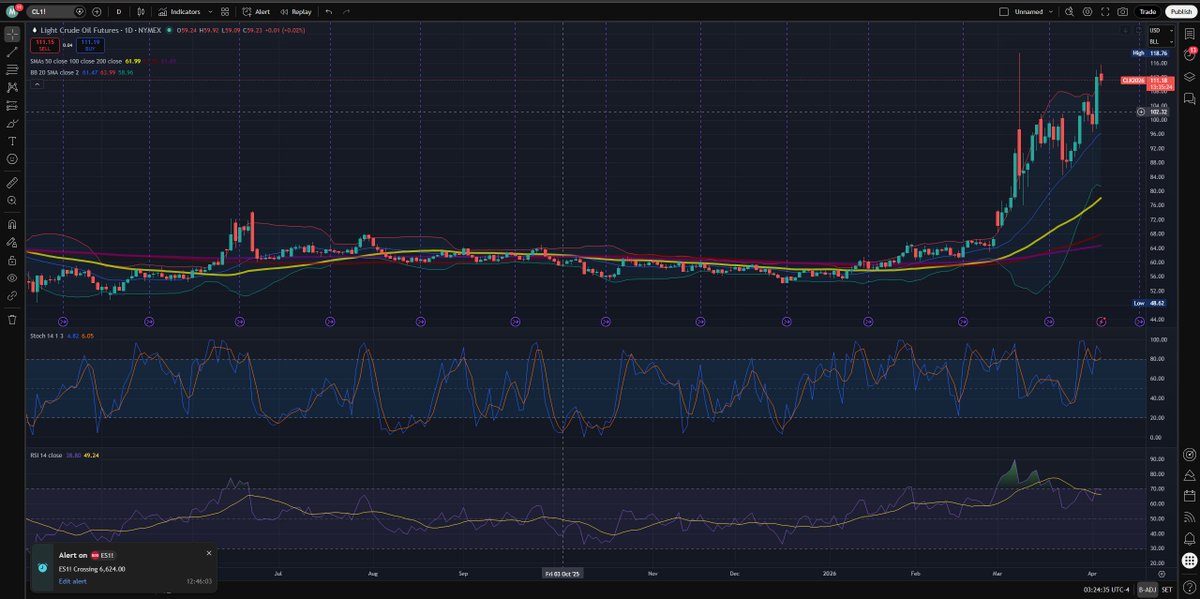The image size is (1200, 599).
Task: Click the red SELL price button
Action: tap(44, 46)
